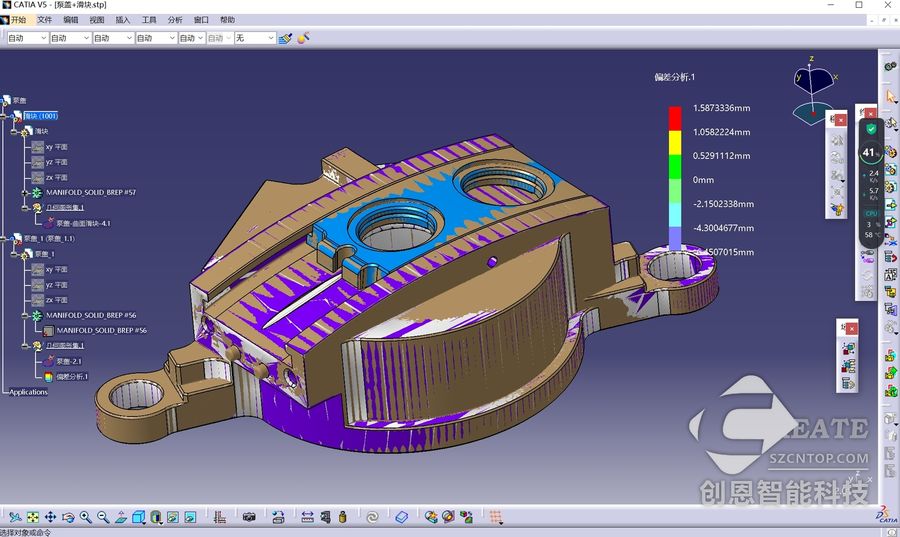Click the Measure Item icon
Screen dimensions: 900x537
coord(325,517)
